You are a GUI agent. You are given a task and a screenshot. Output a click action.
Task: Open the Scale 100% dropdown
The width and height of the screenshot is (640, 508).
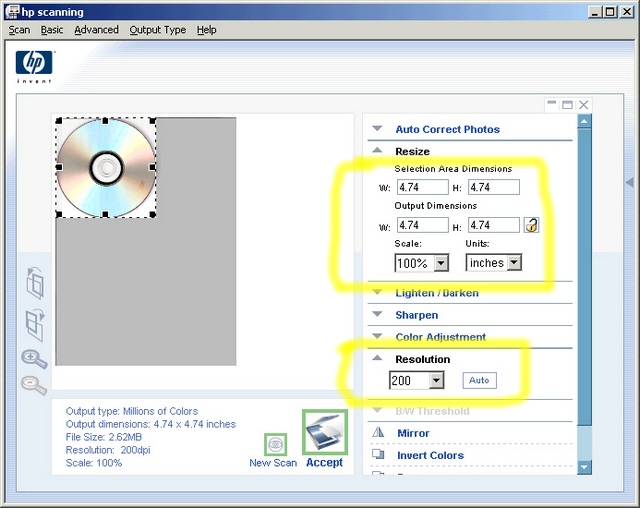coord(441,263)
